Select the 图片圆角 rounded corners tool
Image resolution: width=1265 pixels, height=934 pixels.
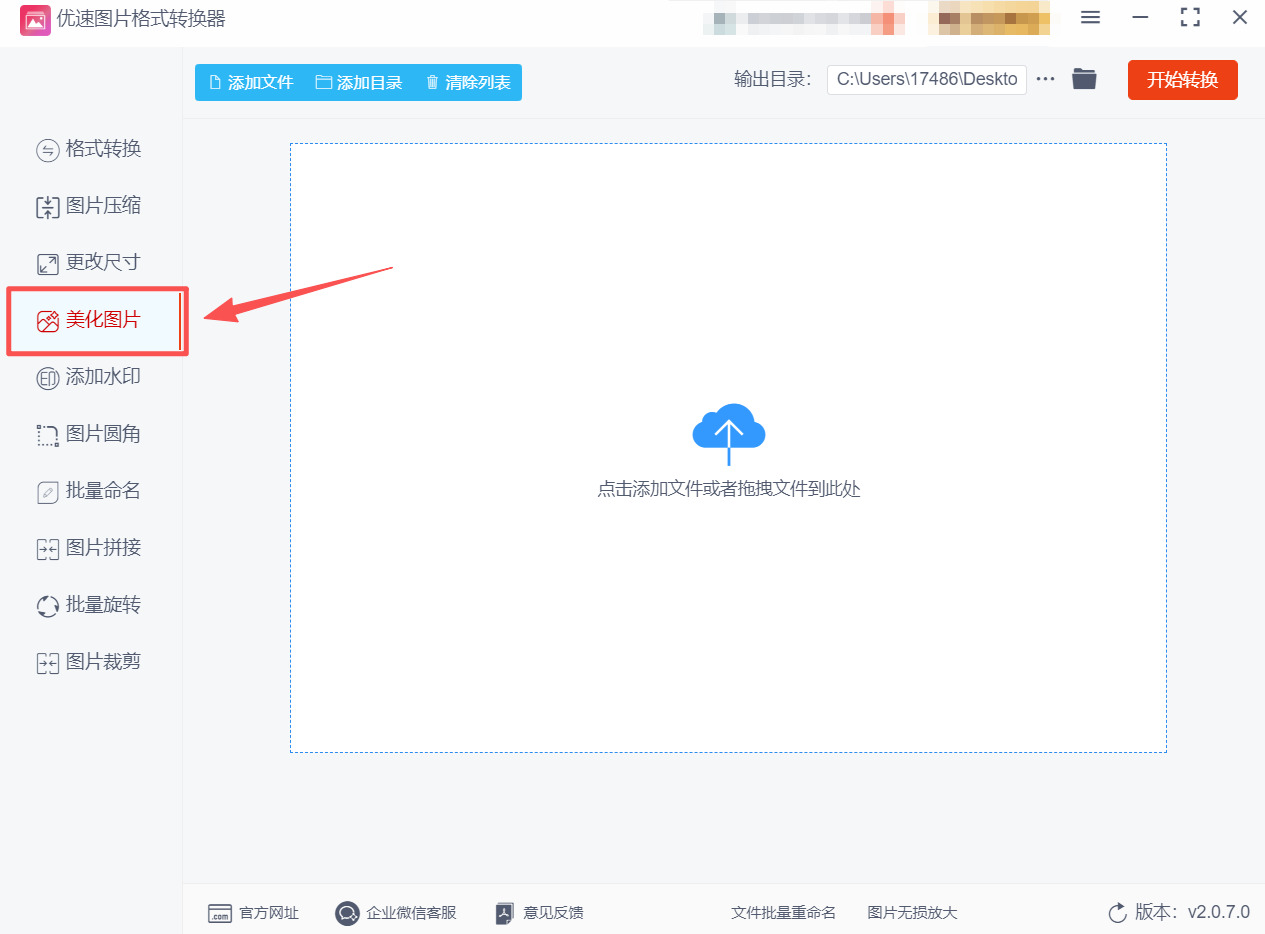(90, 434)
